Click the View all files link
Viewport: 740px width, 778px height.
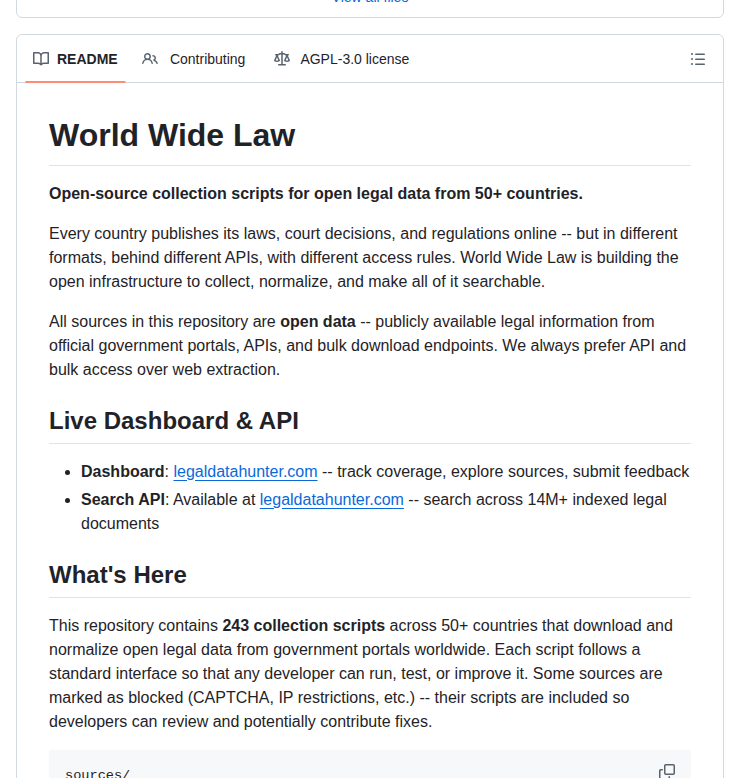(x=370, y=1)
